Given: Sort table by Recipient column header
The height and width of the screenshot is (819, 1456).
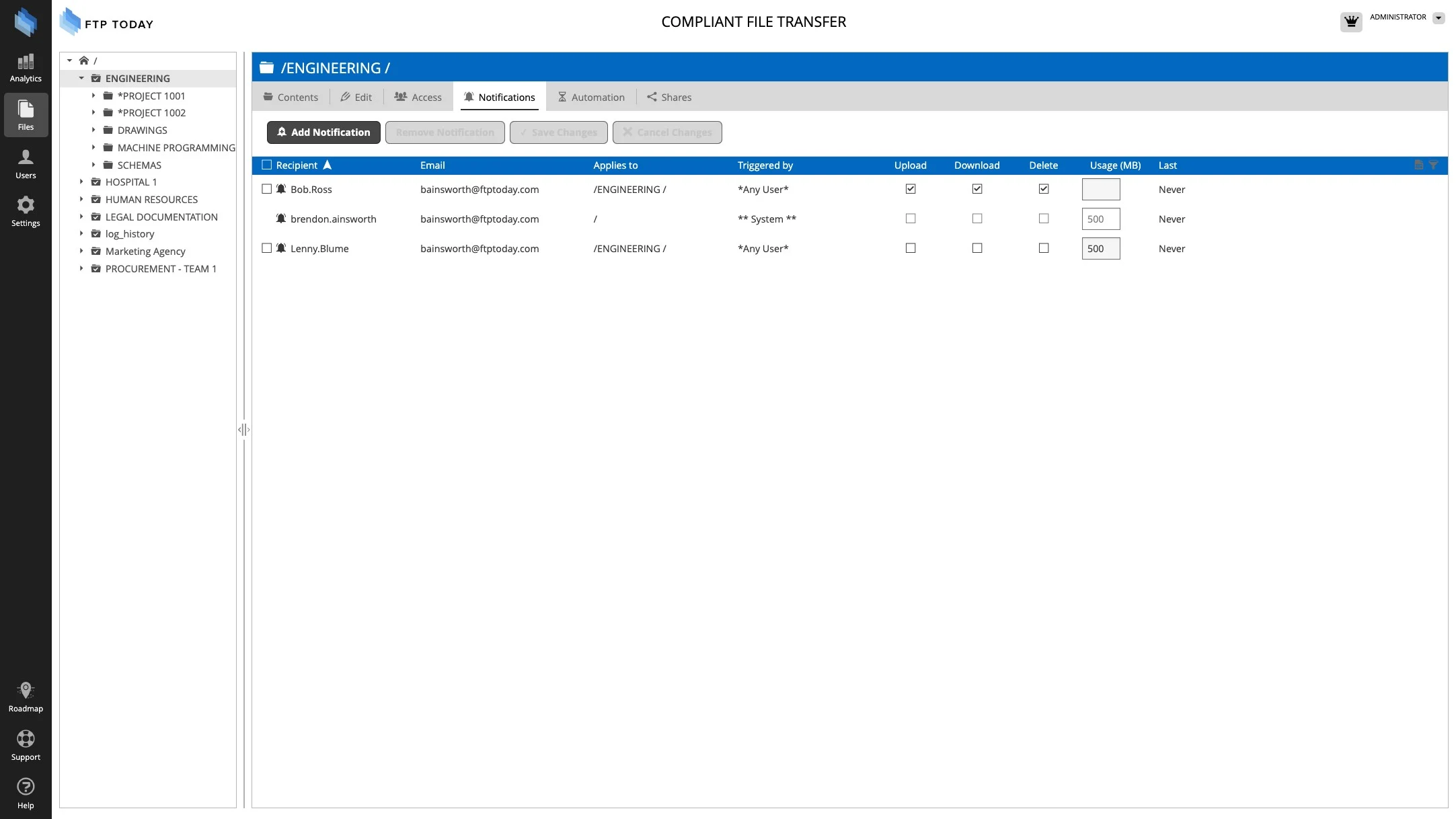Looking at the screenshot, I should point(297,165).
